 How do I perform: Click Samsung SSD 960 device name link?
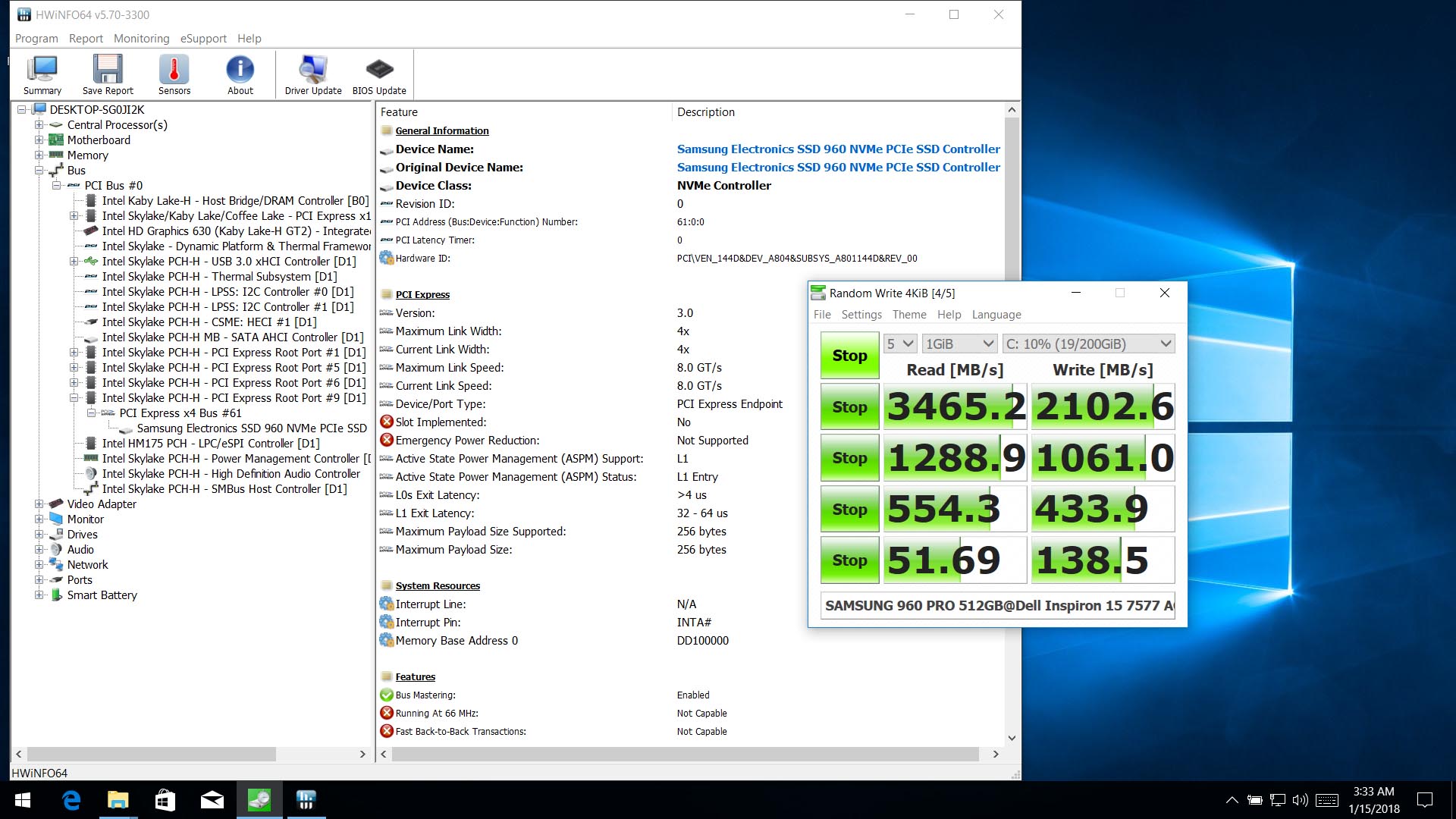pyautogui.click(x=838, y=149)
